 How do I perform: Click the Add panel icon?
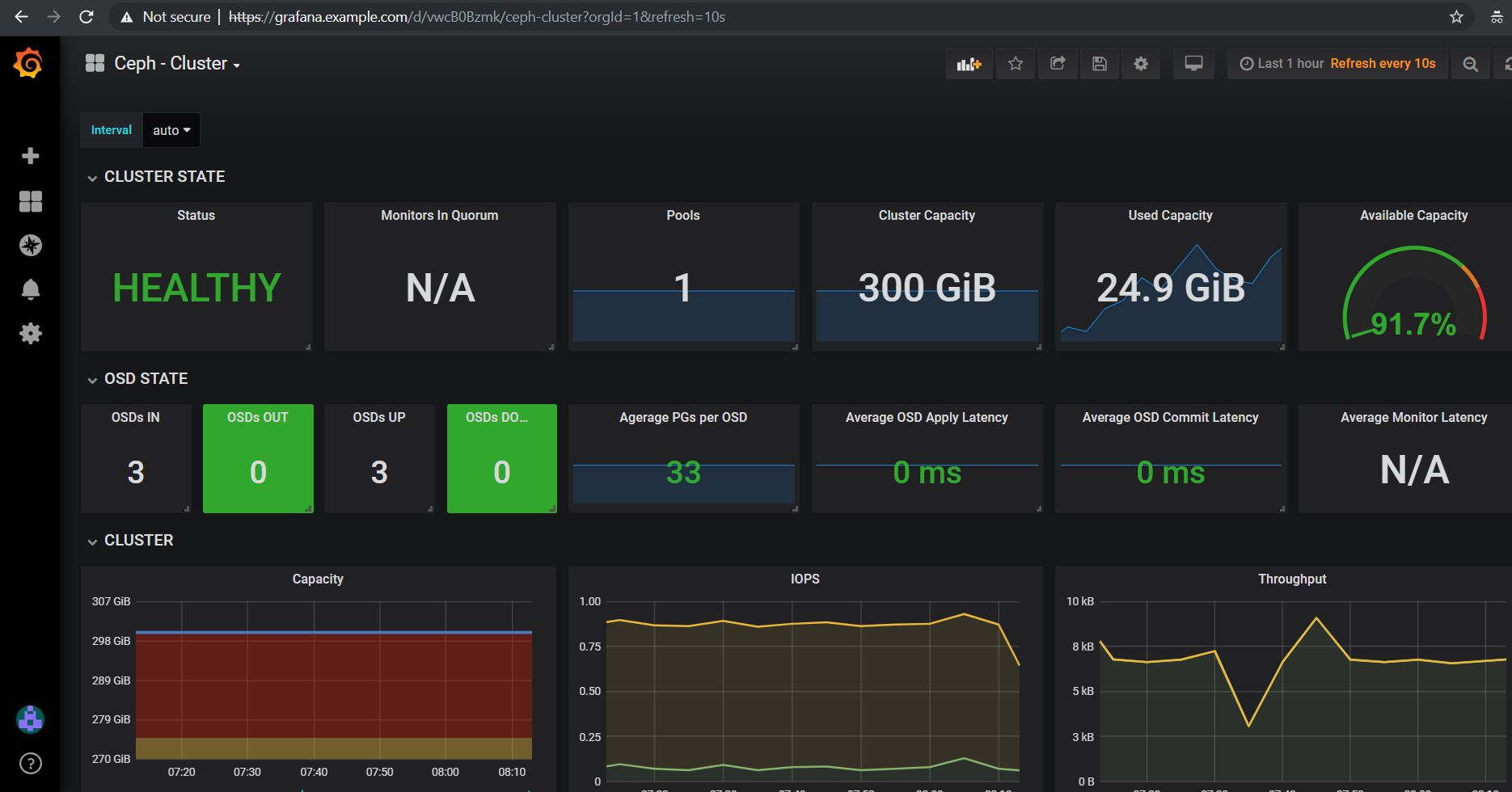point(969,64)
